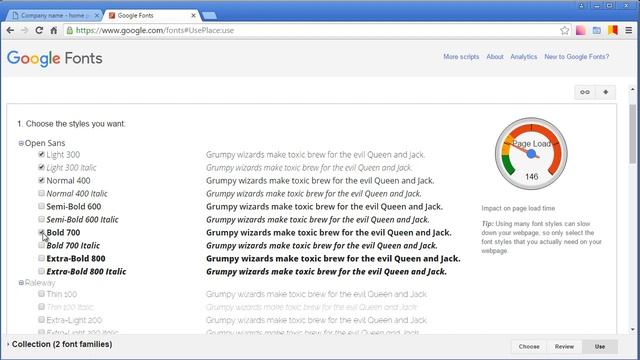Open the More scripts link
This screenshot has width=640, height=360.
pos(461,57)
